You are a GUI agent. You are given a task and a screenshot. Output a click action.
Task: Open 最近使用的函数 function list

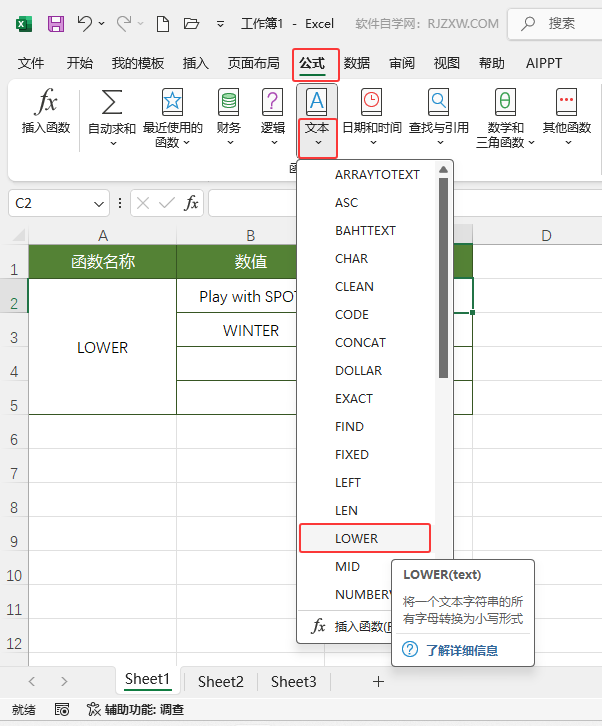(x=172, y=118)
